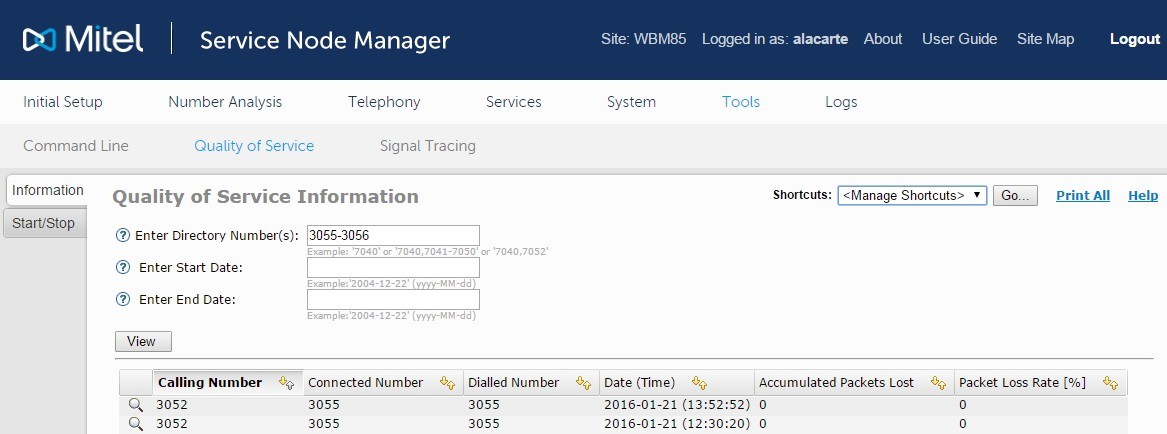
Task: Click the Date (Time) column header
Action: click(677, 383)
